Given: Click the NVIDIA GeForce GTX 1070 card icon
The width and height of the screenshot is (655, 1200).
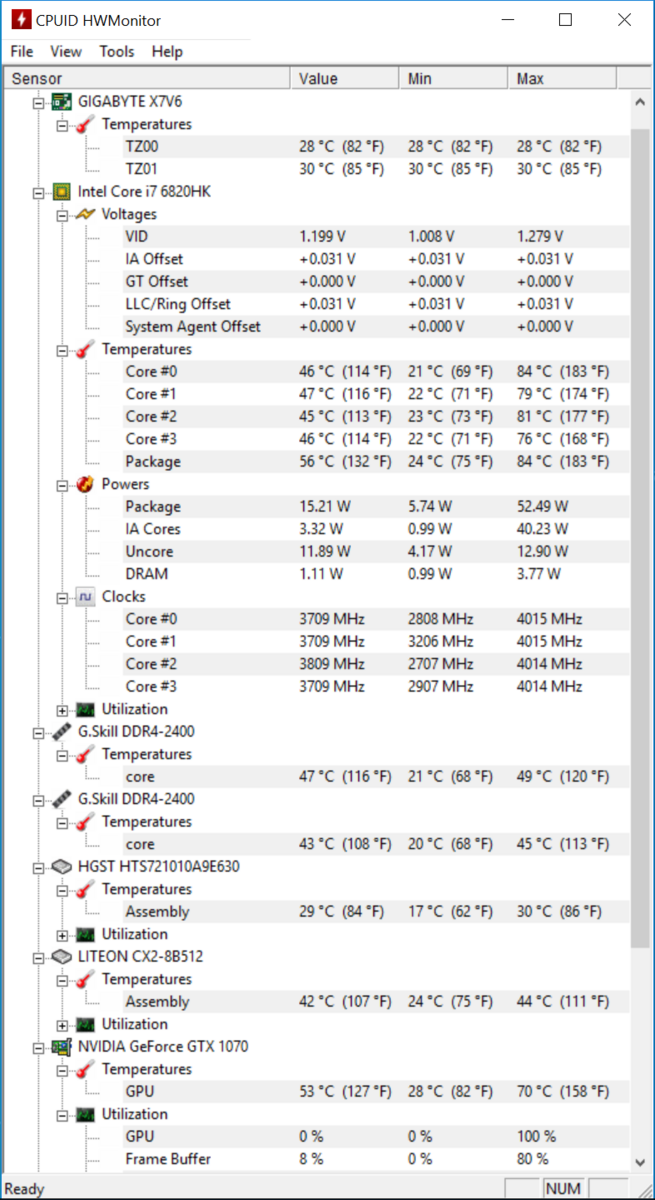Looking at the screenshot, I should point(62,1047).
